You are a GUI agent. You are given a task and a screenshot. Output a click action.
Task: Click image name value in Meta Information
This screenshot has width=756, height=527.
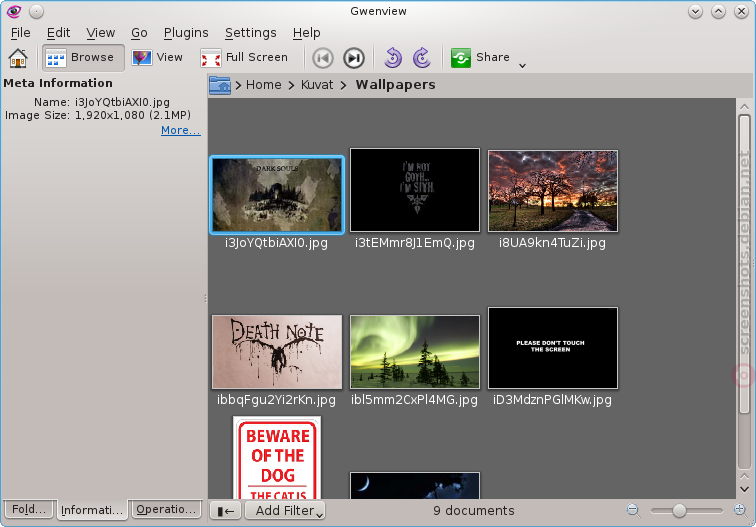pos(122,102)
